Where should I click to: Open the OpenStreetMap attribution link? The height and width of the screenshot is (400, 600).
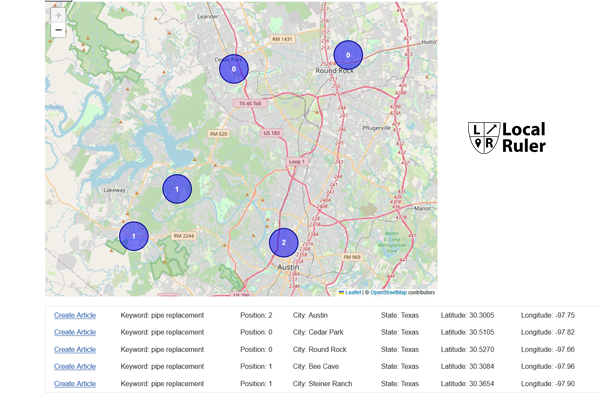pos(388,292)
